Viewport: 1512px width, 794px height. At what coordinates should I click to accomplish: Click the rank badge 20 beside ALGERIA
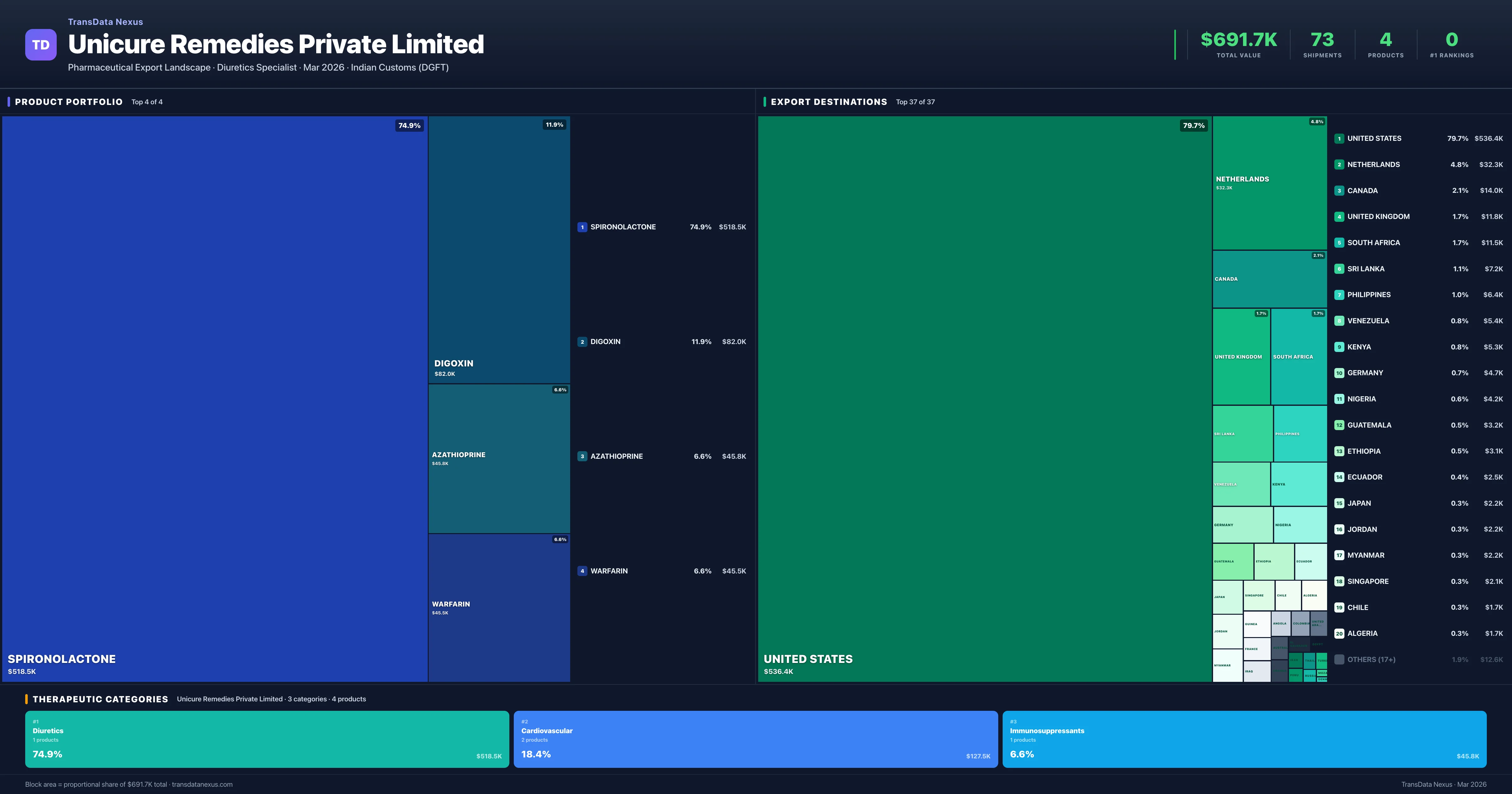click(1339, 633)
